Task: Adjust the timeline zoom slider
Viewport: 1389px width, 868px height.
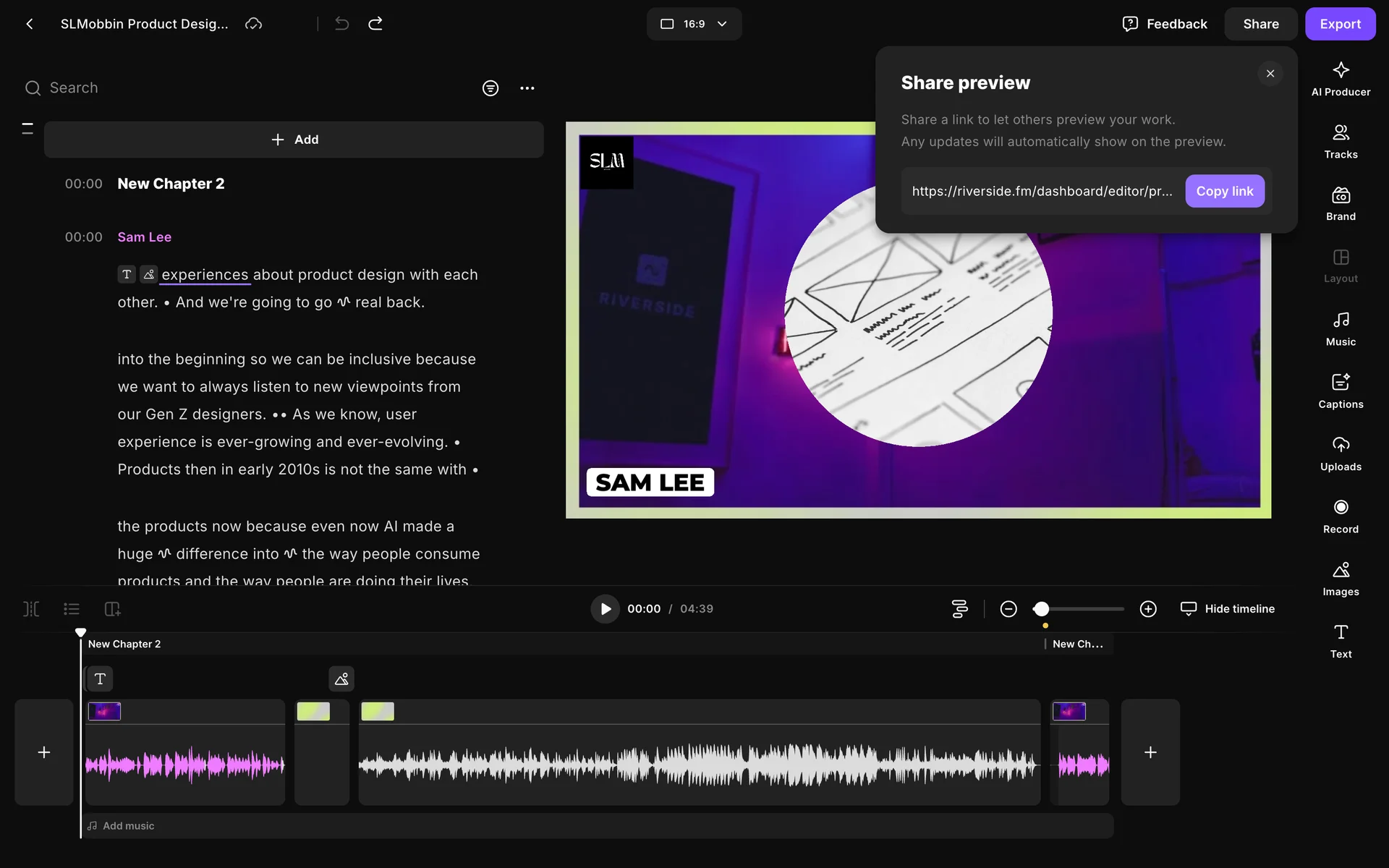Action: (1041, 609)
